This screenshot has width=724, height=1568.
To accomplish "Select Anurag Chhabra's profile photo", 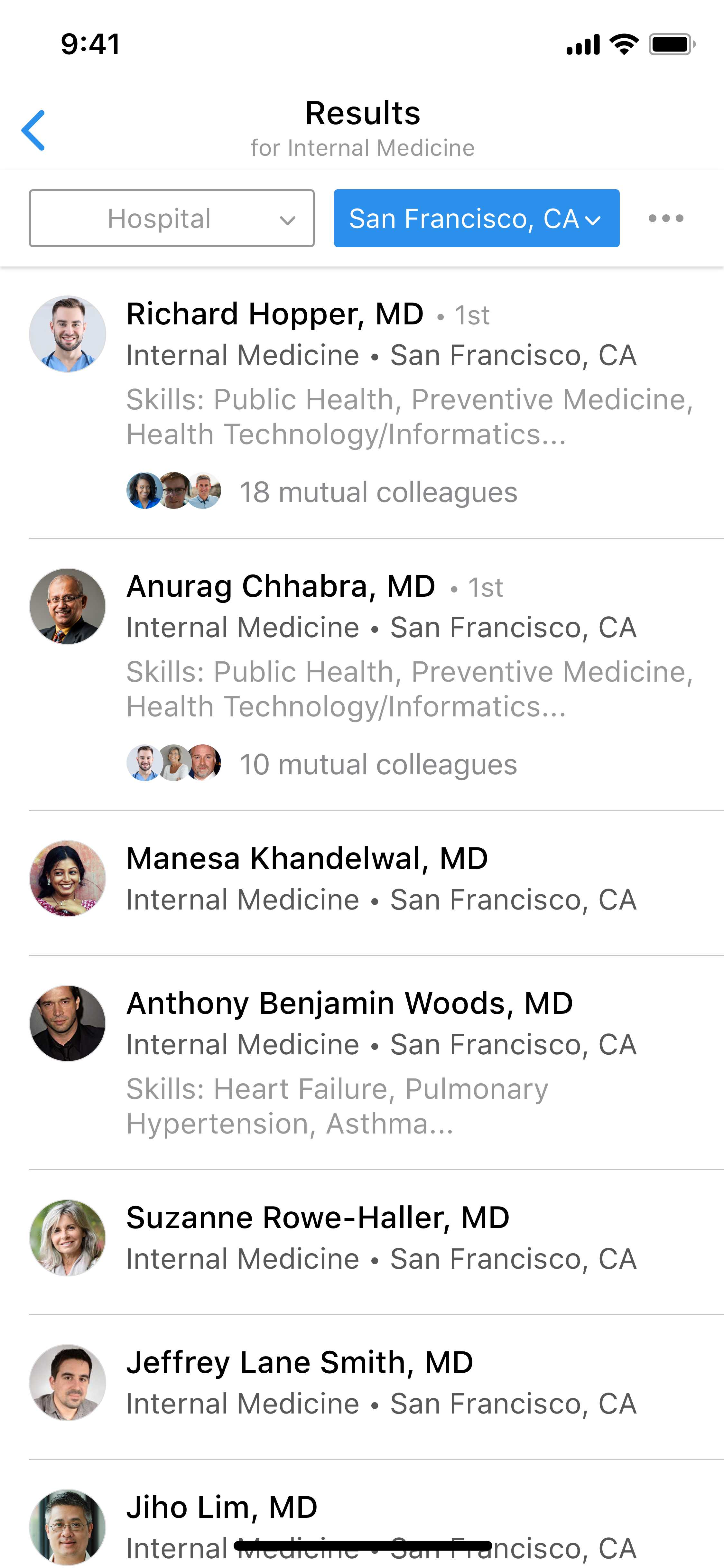I will point(68,605).
